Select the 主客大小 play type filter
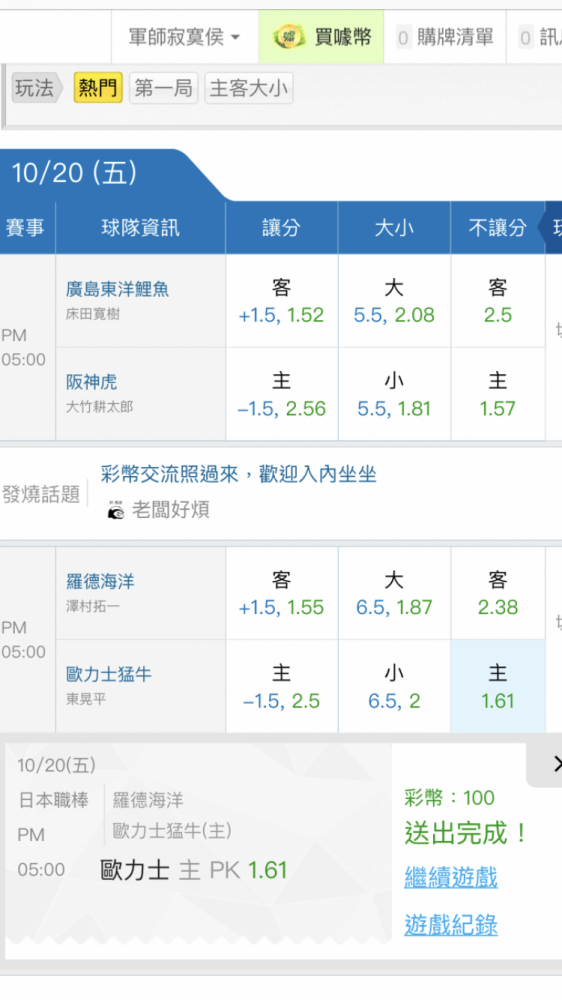The image size is (562, 1000). click(249, 87)
